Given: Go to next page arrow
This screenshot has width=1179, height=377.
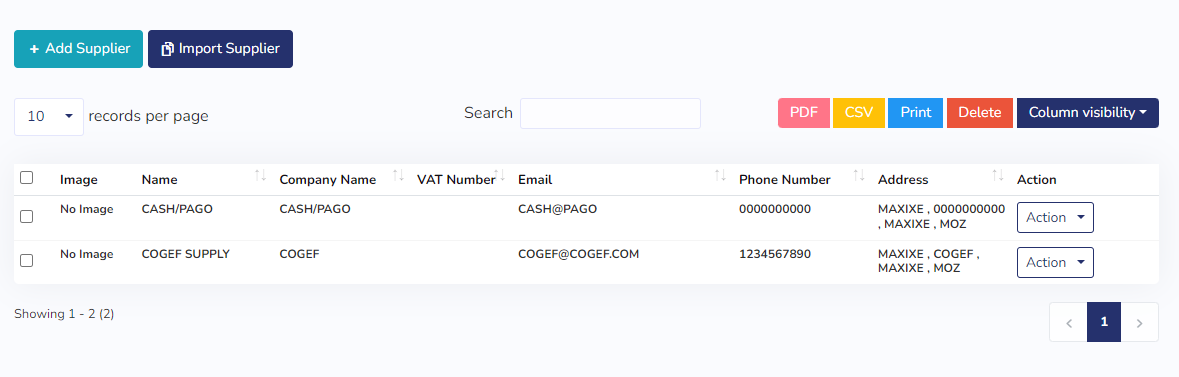Looking at the screenshot, I should click(1140, 322).
